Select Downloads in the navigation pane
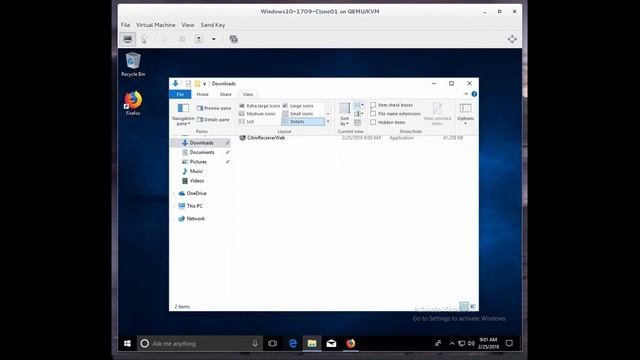The height and width of the screenshot is (360, 640). (x=201, y=143)
